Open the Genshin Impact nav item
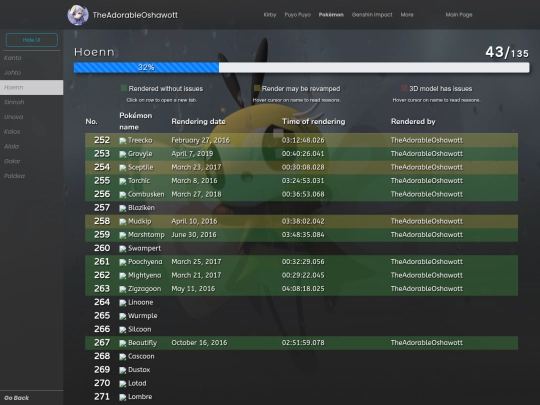 pos(372,15)
